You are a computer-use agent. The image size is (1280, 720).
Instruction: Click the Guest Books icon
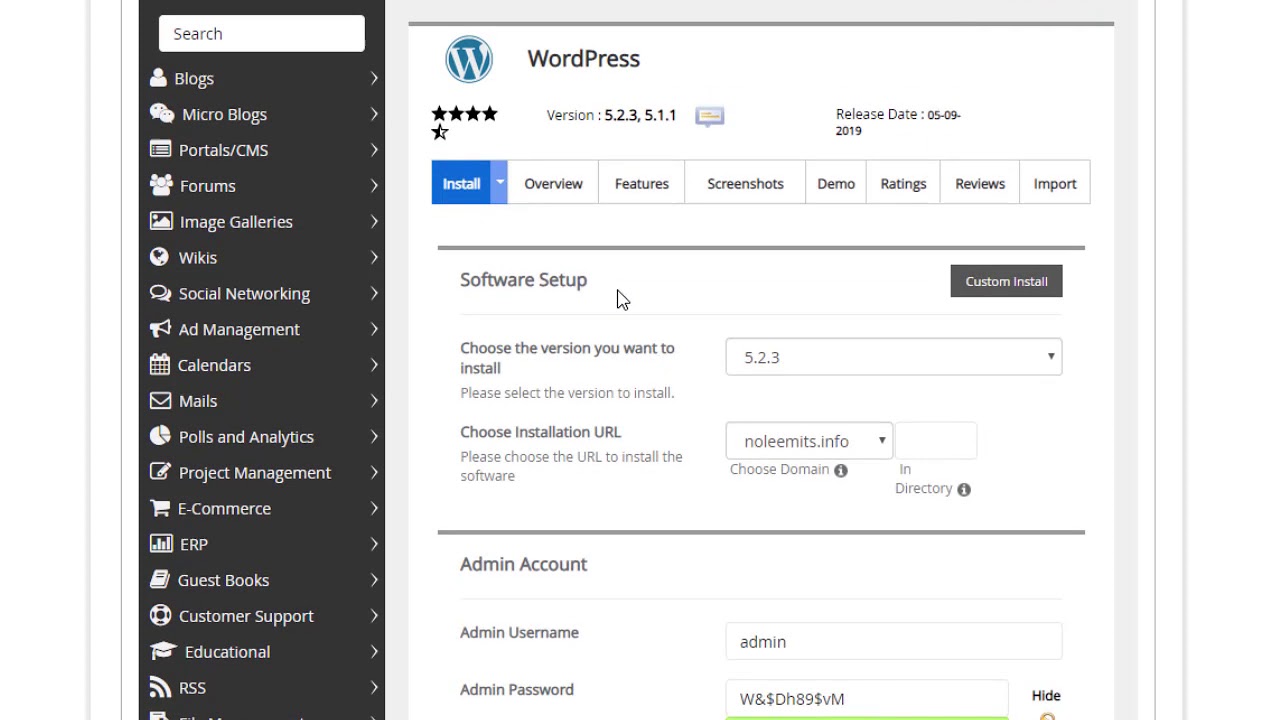159,579
